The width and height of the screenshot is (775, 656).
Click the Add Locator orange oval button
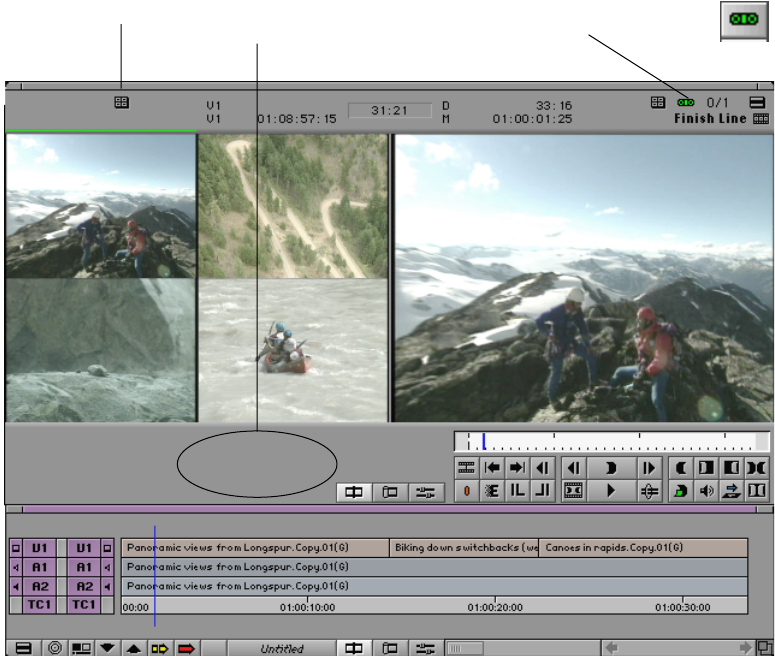click(x=466, y=490)
